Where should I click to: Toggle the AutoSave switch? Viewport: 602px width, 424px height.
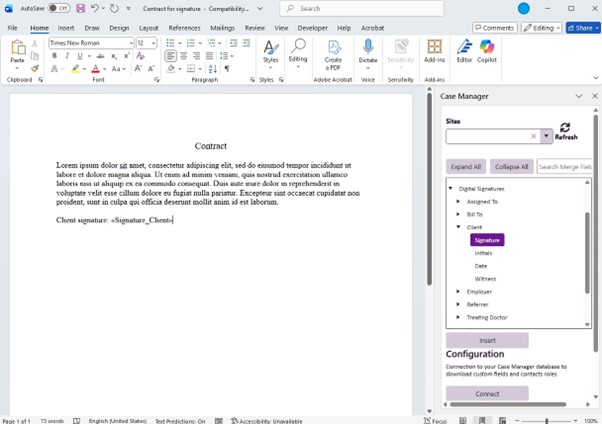coord(58,8)
